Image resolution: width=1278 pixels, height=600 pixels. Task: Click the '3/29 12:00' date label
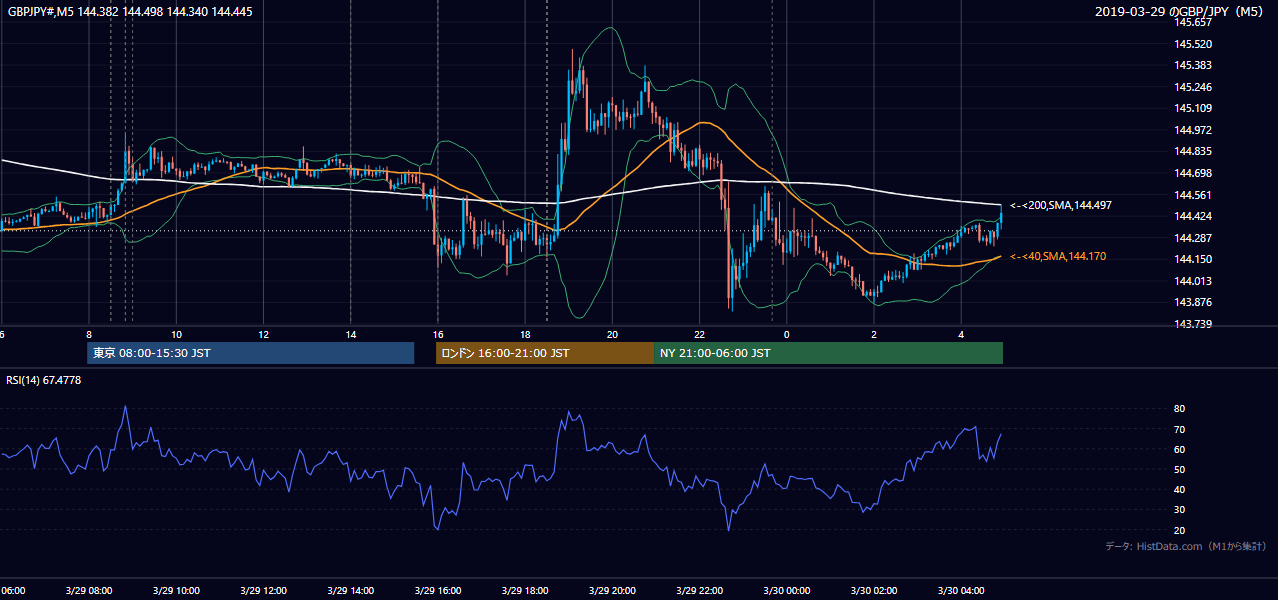(x=264, y=590)
